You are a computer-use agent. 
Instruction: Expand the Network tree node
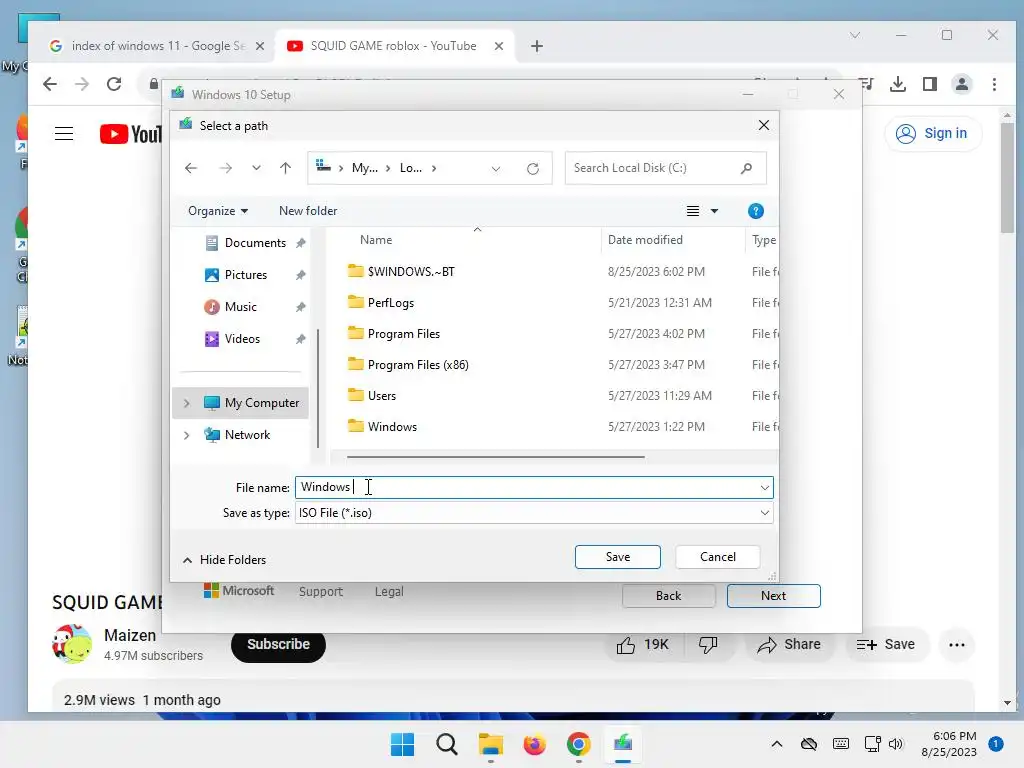tap(187, 435)
